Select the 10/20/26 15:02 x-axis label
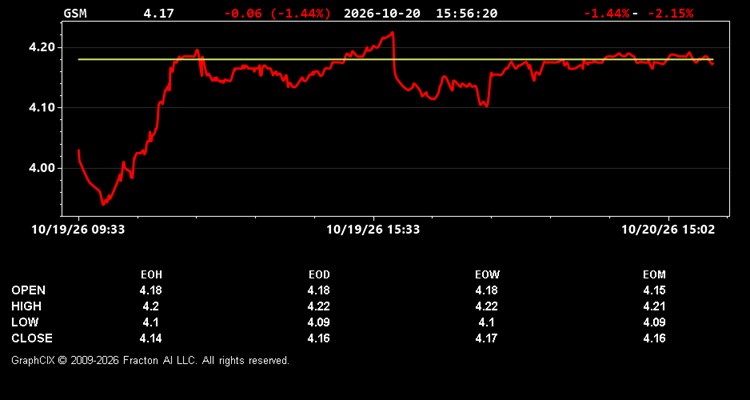This screenshot has width=750, height=400. (x=668, y=230)
